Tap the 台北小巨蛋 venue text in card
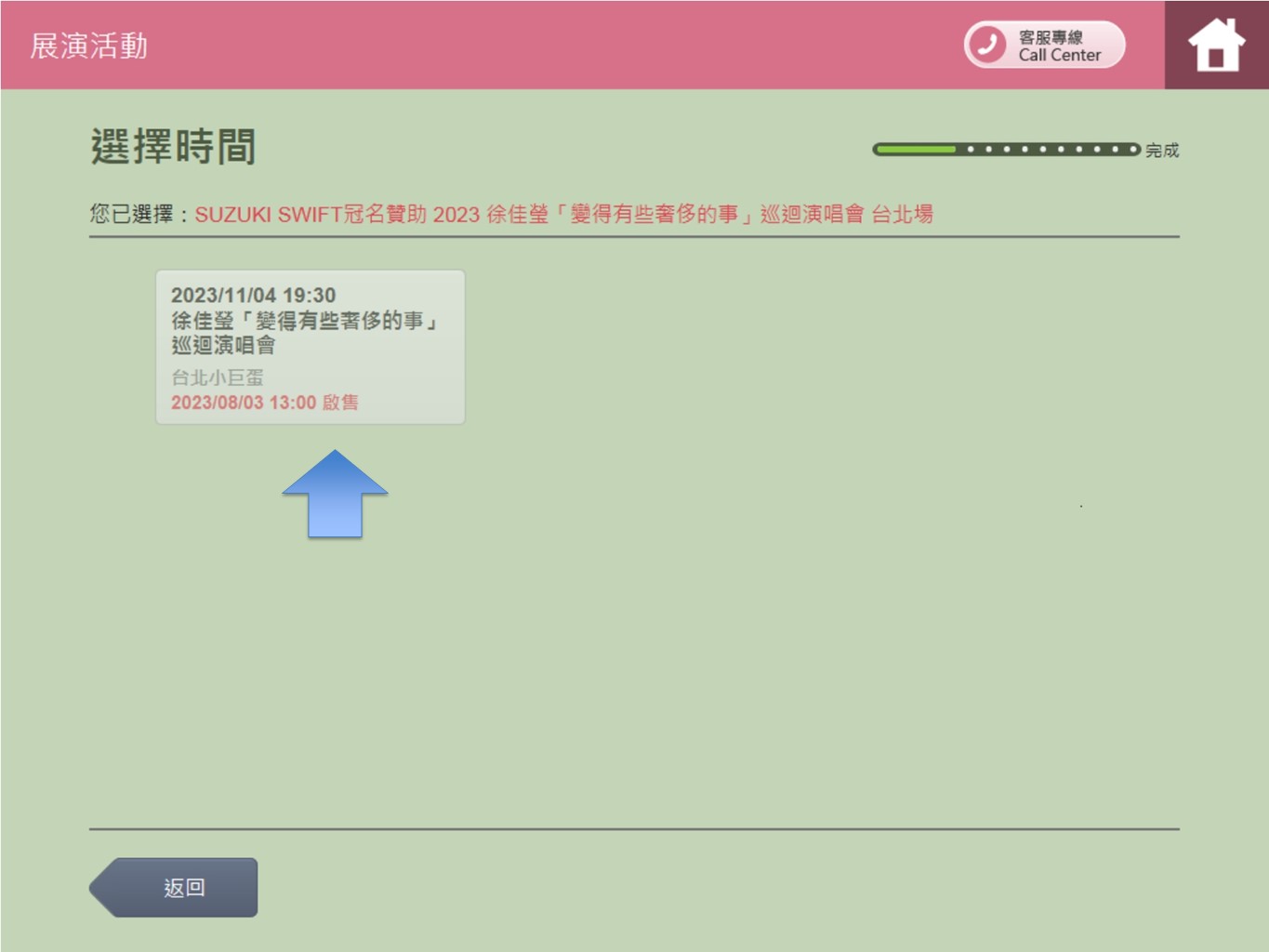The height and width of the screenshot is (952, 1269). (x=218, y=377)
